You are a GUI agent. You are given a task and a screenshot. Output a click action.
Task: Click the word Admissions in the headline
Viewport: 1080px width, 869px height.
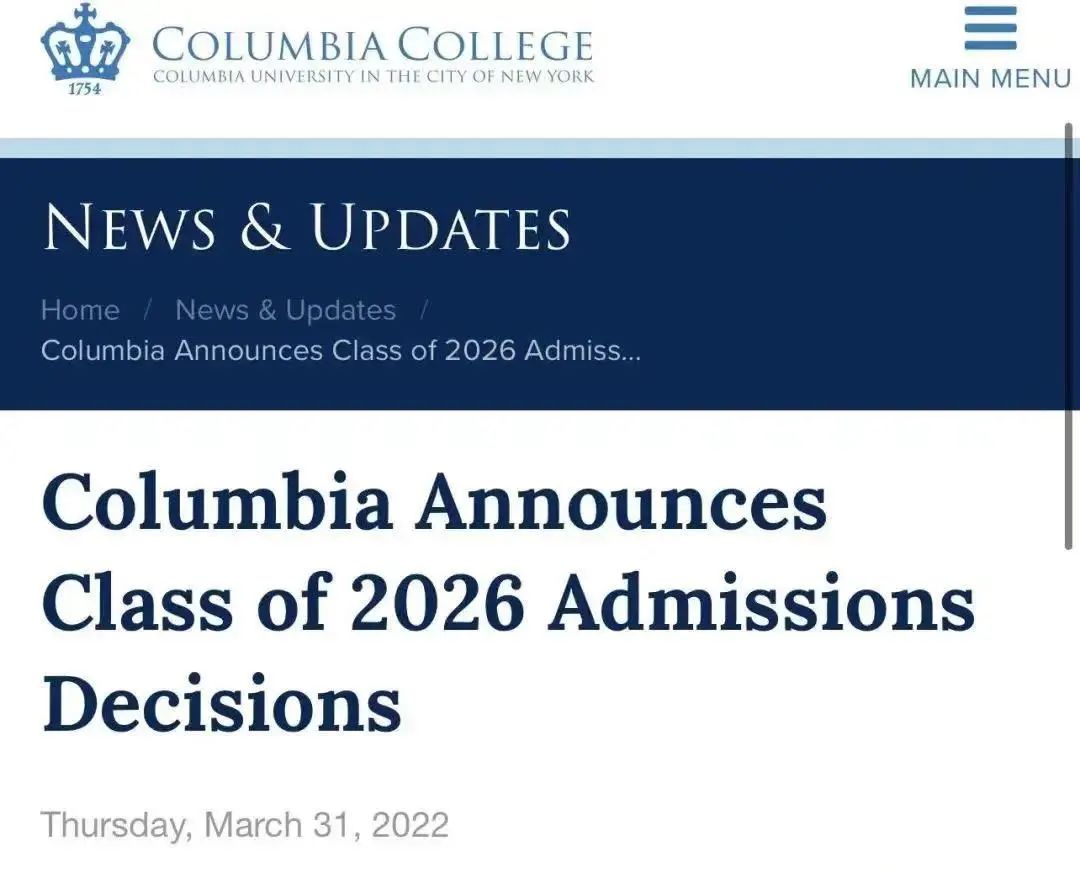click(762, 603)
